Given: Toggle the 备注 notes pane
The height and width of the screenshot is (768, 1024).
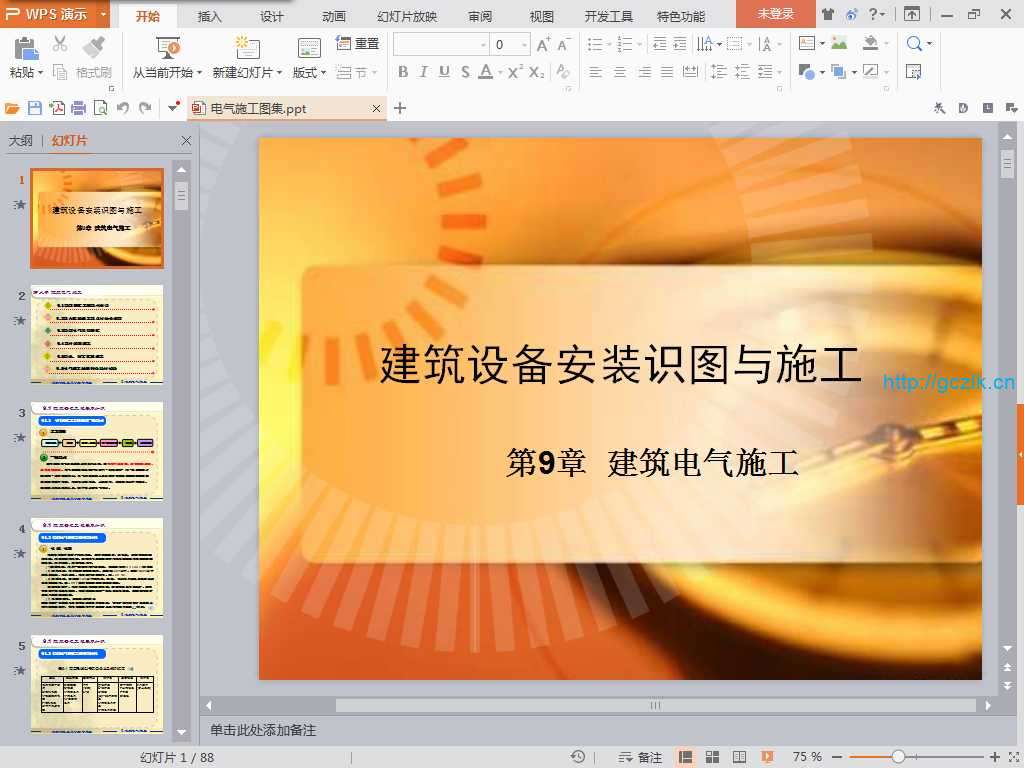Looking at the screenshot, I should (641, 757).
